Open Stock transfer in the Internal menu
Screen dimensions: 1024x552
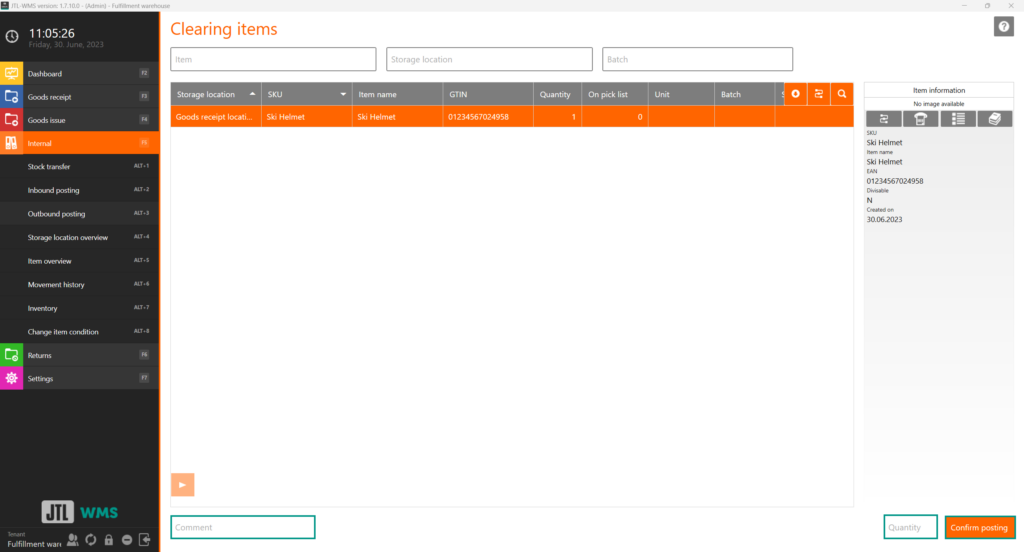coord(49,167)
